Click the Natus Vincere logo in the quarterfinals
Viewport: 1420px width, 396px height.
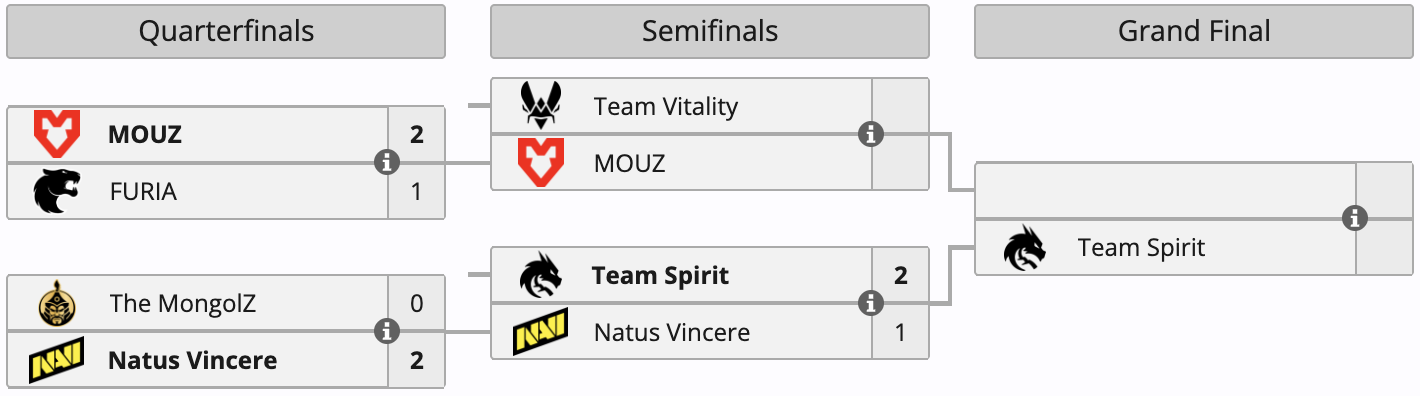click(56, 360)
